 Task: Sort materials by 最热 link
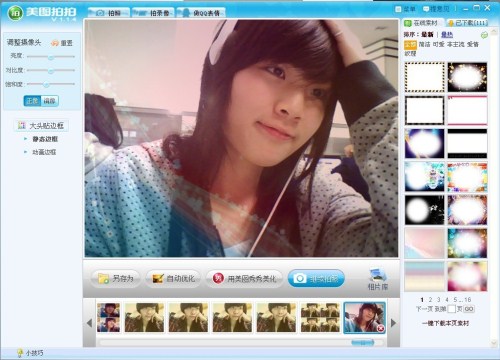coord(447,34)
